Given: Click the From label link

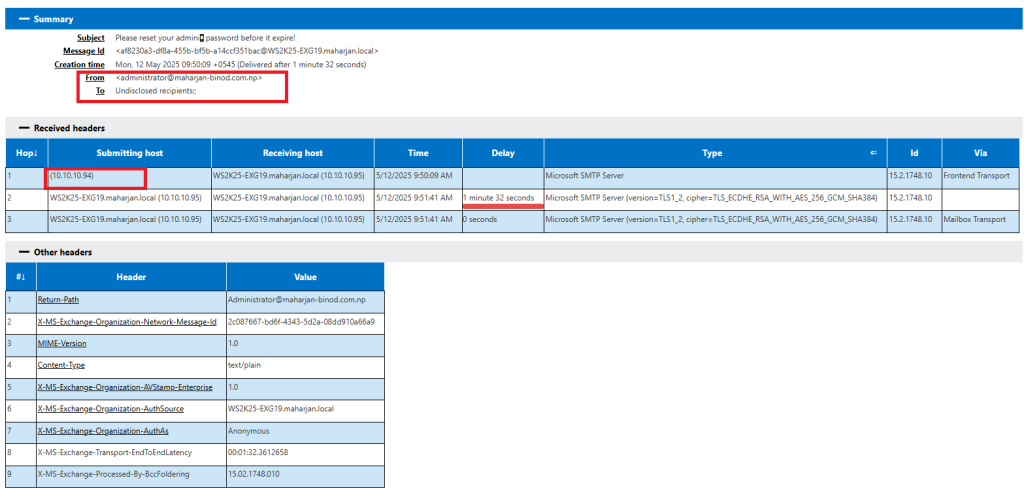Looking at the screenshot, I should 95,77.
